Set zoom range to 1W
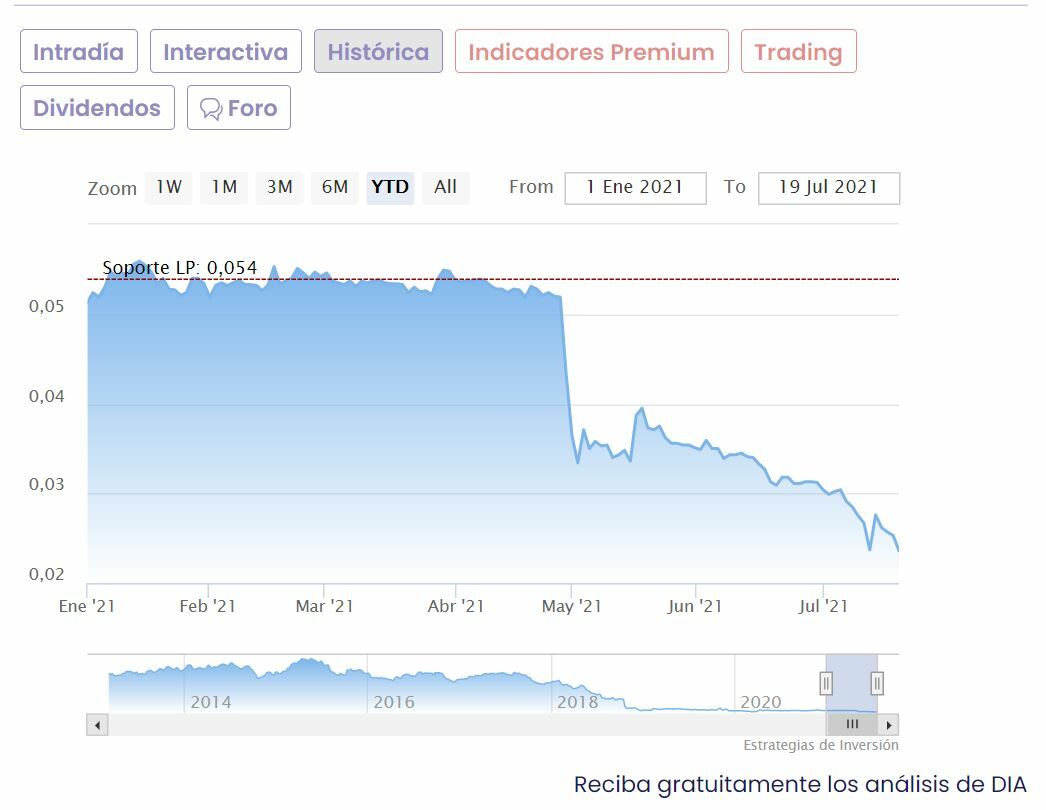 click(169, 187)
